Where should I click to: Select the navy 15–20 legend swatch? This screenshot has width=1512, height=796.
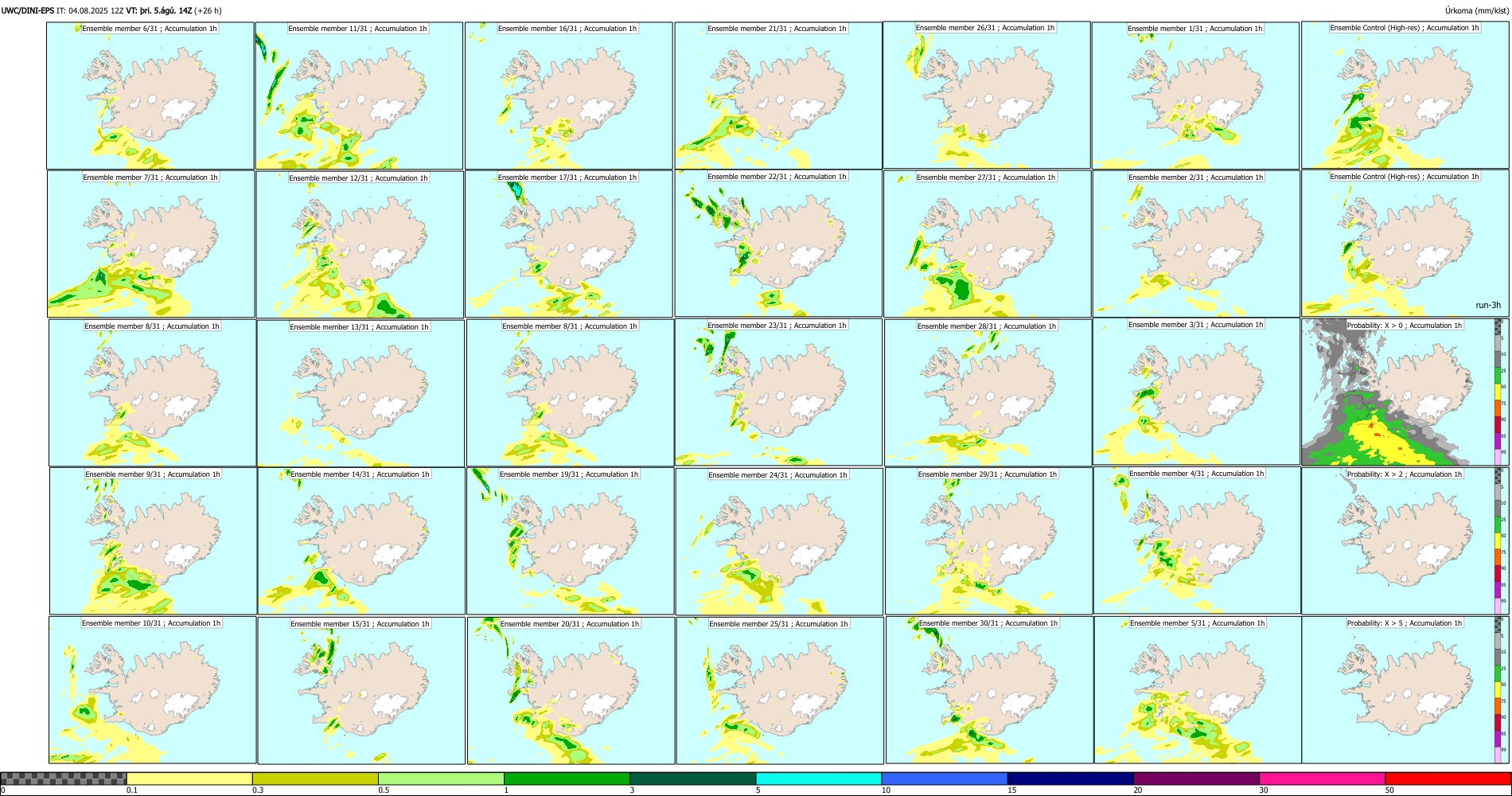pyautogui.click(x=1070, y=778)
